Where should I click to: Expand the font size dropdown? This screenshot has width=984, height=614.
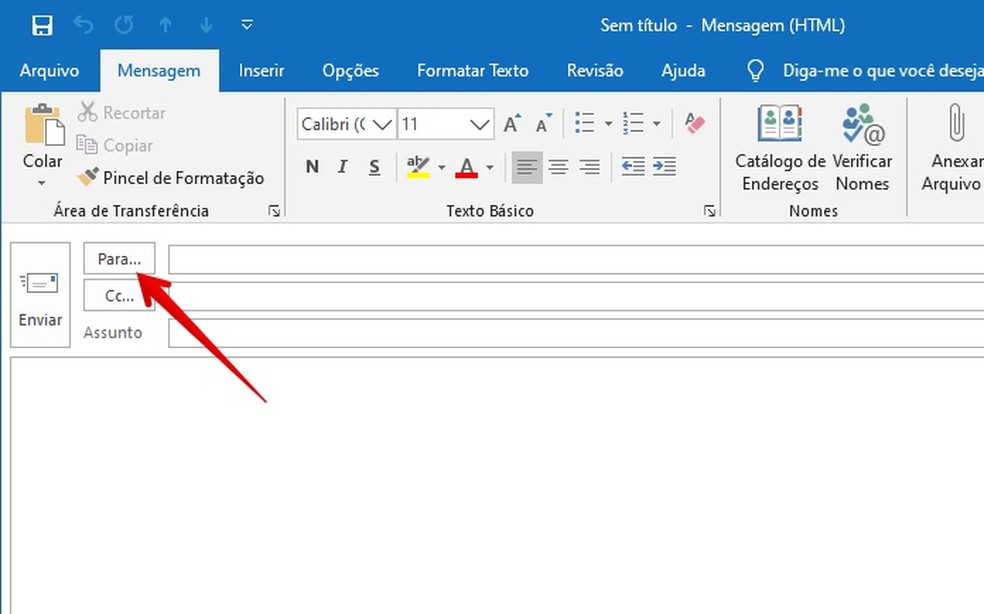(480, 125)
